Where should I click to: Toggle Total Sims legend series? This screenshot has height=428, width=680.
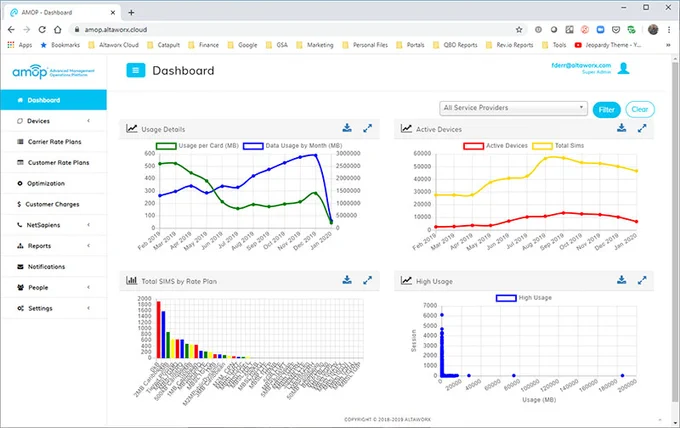558,146
